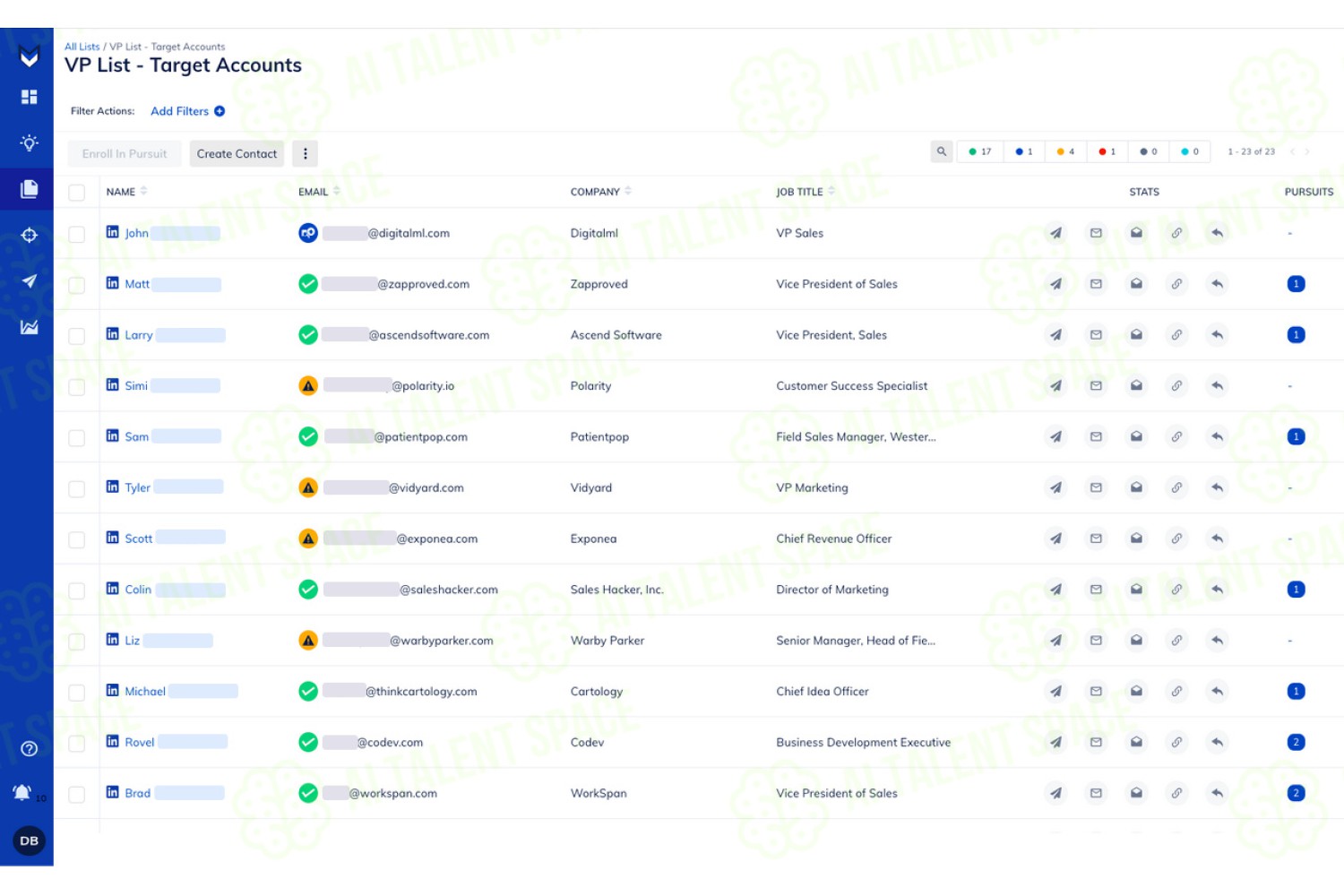Check the checkbox for Michael row
This screenshot has height=896, width=1344.
coord(77,693)
